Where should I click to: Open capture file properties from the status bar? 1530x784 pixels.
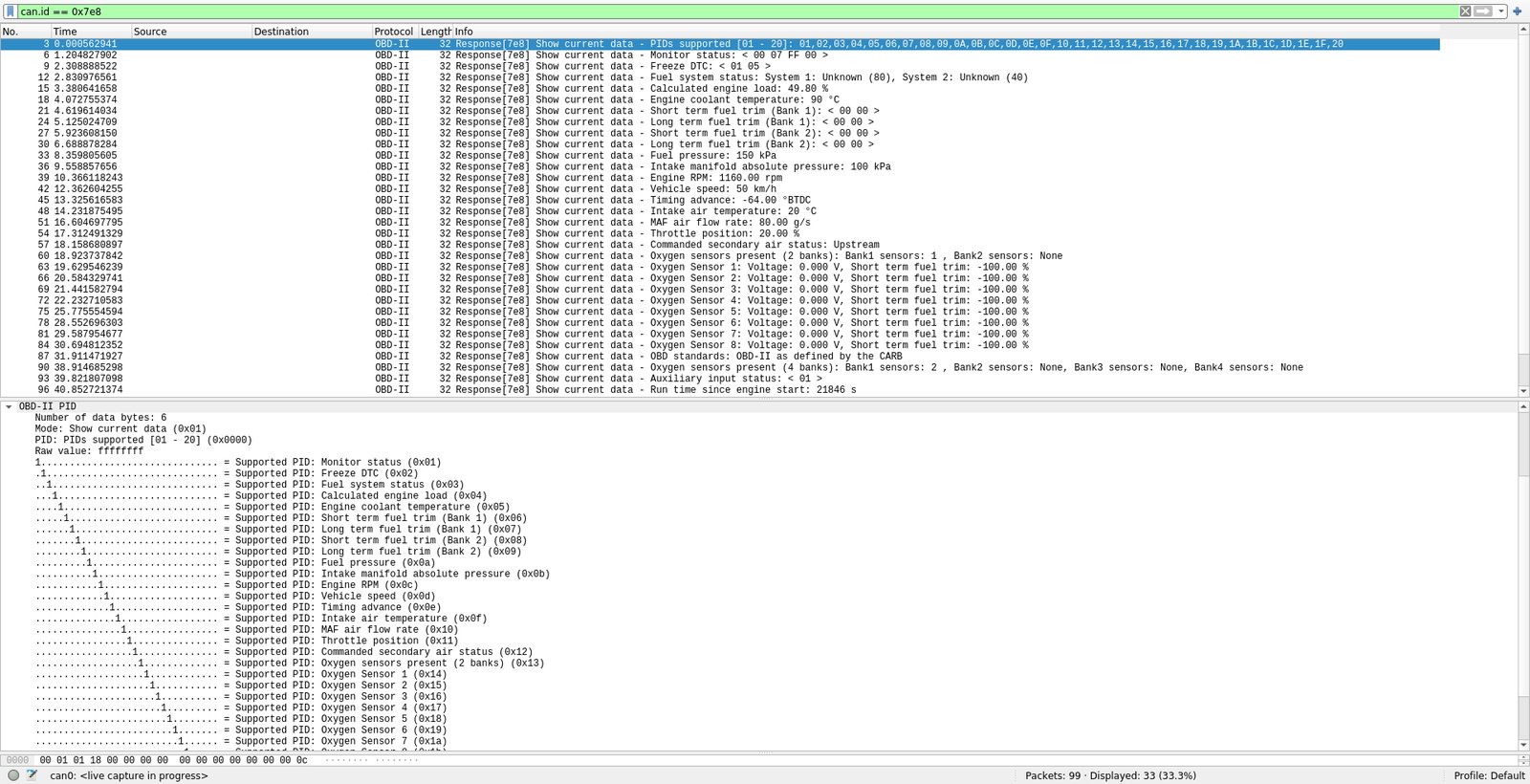click(x=32, y=775)
